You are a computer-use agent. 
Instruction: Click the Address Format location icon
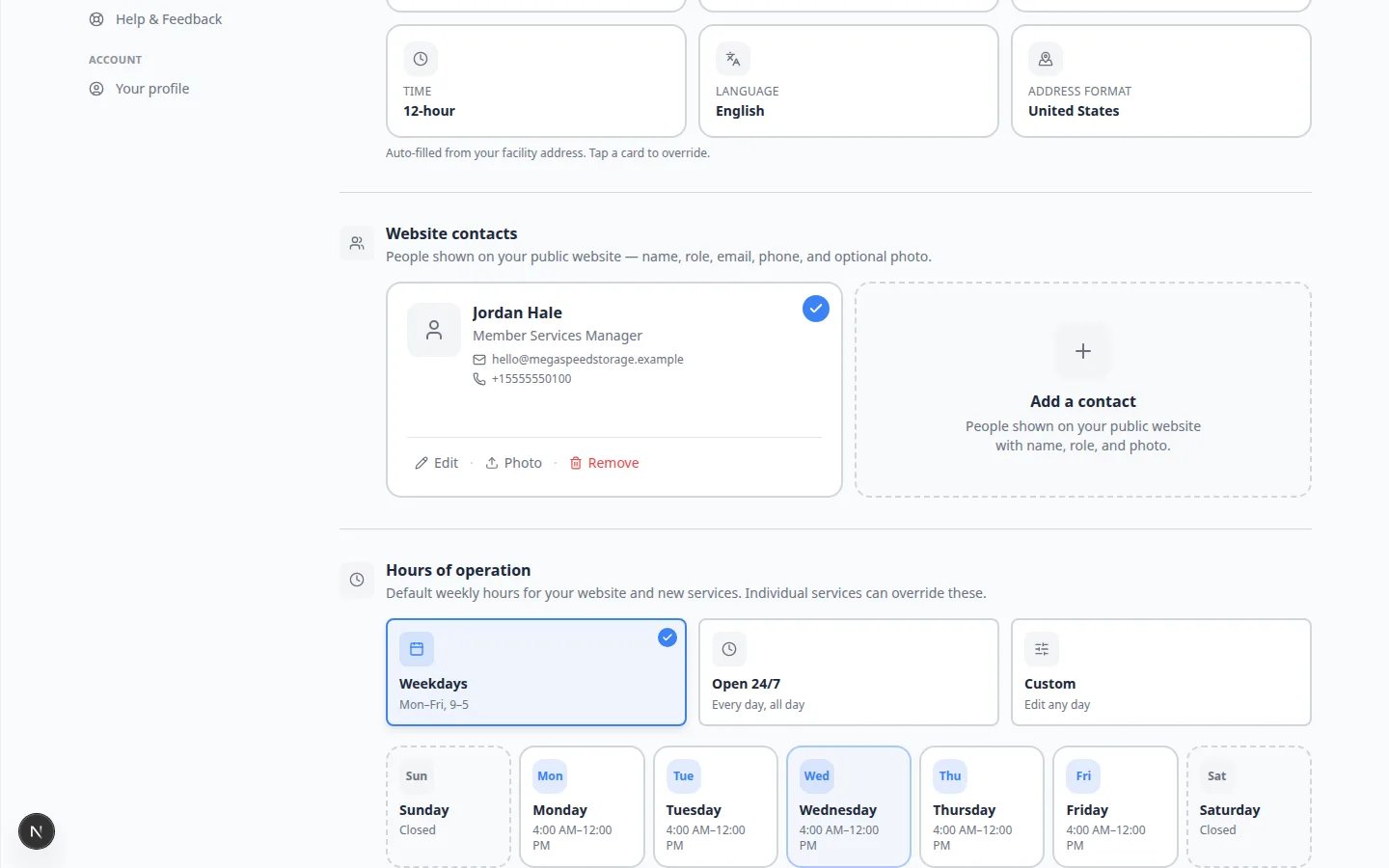[x=1046, y=59]
